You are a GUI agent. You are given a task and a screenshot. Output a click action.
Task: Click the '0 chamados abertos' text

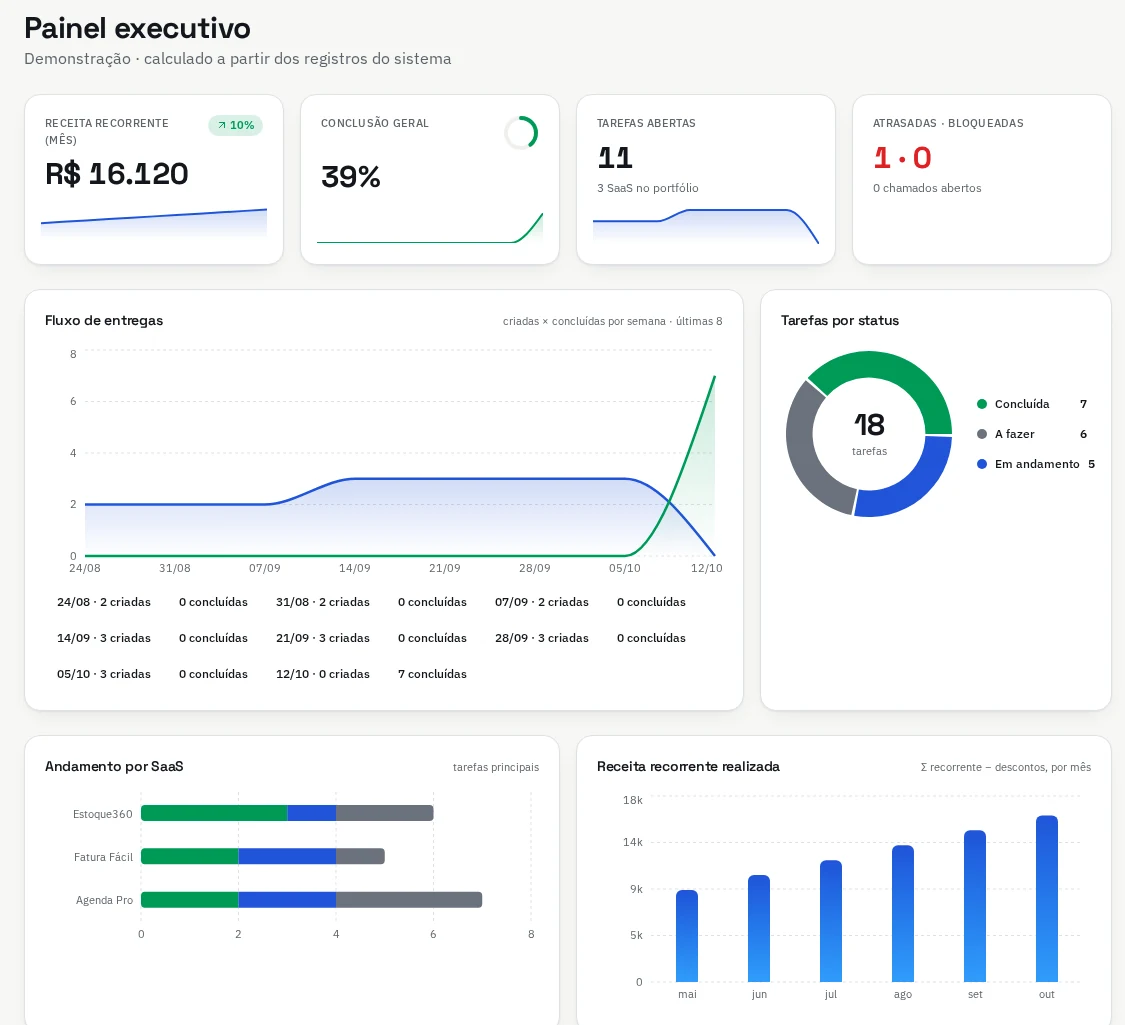[927, 188]
